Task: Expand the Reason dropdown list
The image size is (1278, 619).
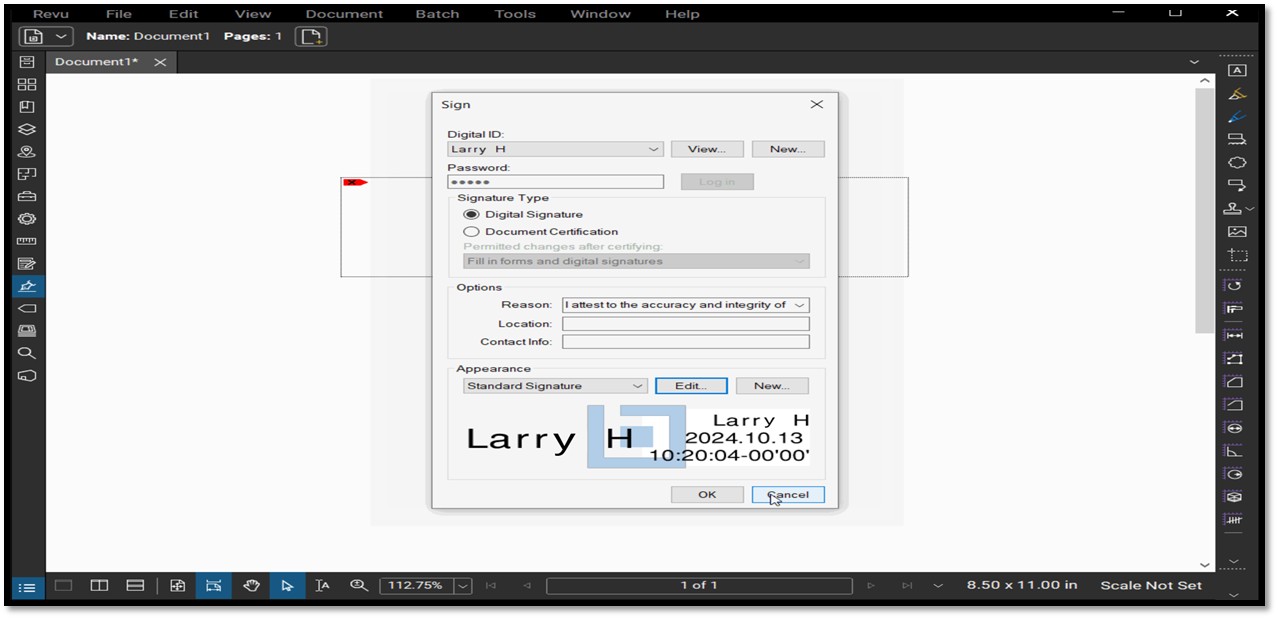Action: pos(798,305)
